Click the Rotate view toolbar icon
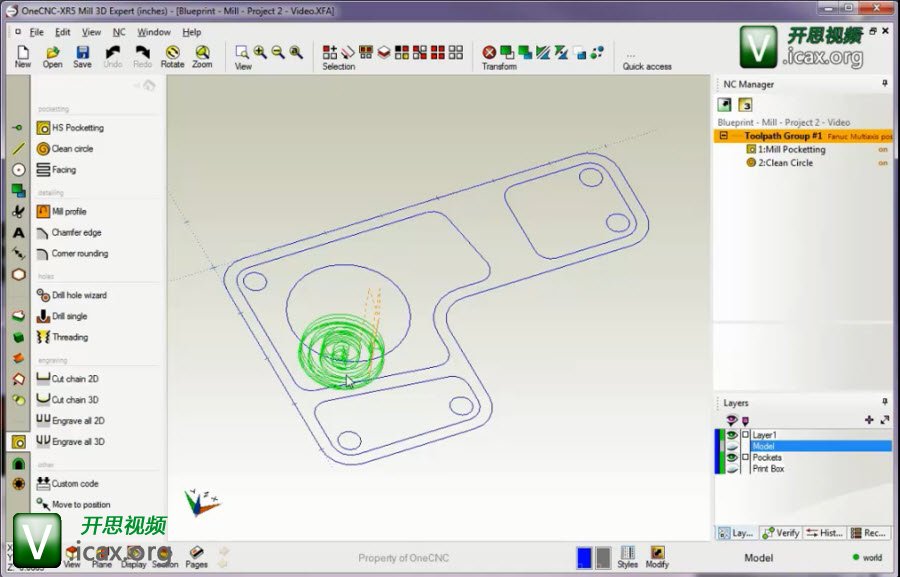Viewport: 900px width, 577px height. tap(173, 56)
